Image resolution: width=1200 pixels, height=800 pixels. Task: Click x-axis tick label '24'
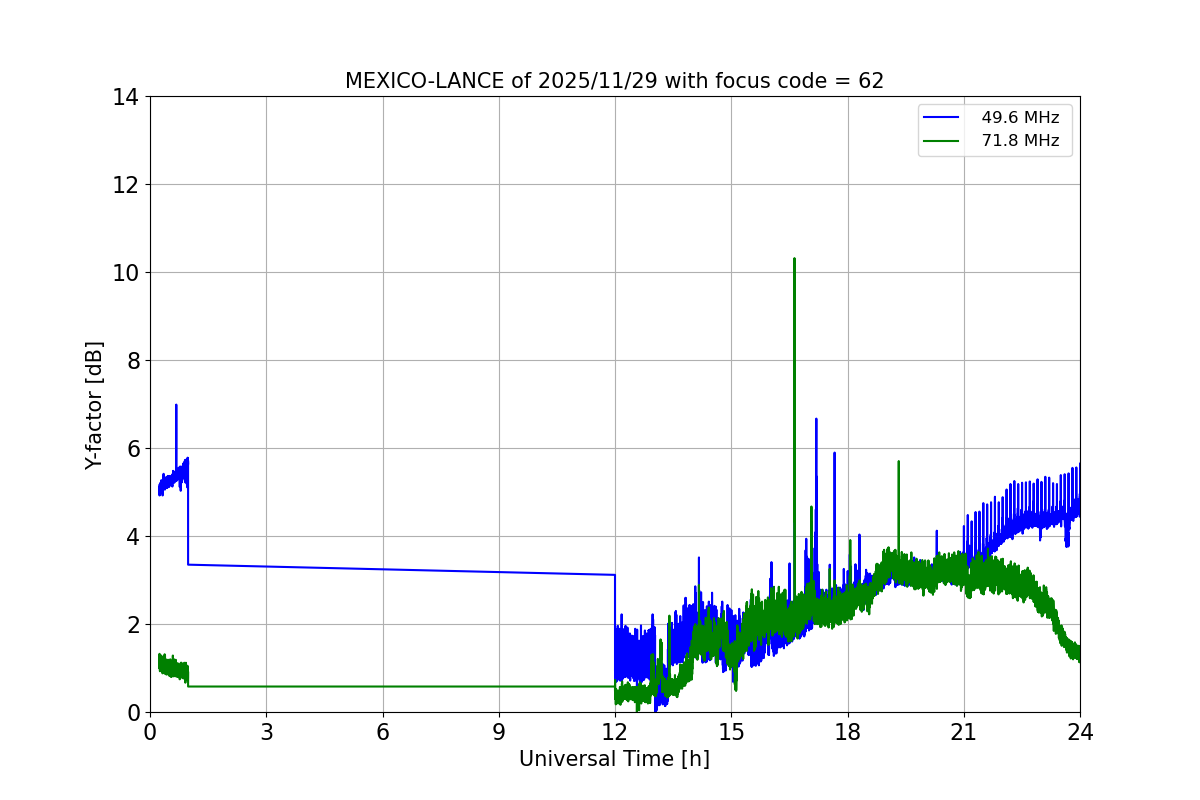coord(1080,732)
